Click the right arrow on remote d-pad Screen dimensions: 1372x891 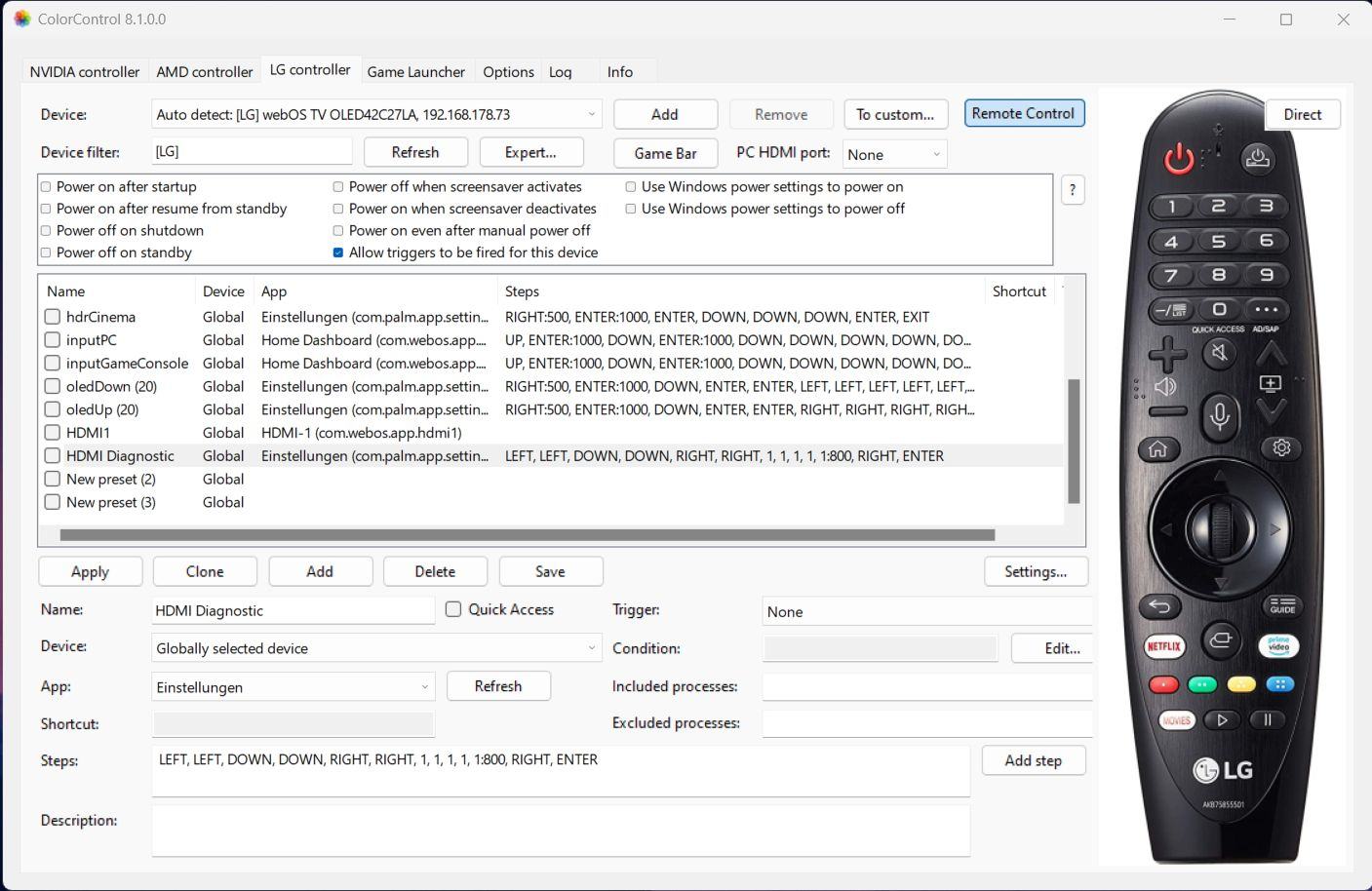click(x=1274, y=529)
